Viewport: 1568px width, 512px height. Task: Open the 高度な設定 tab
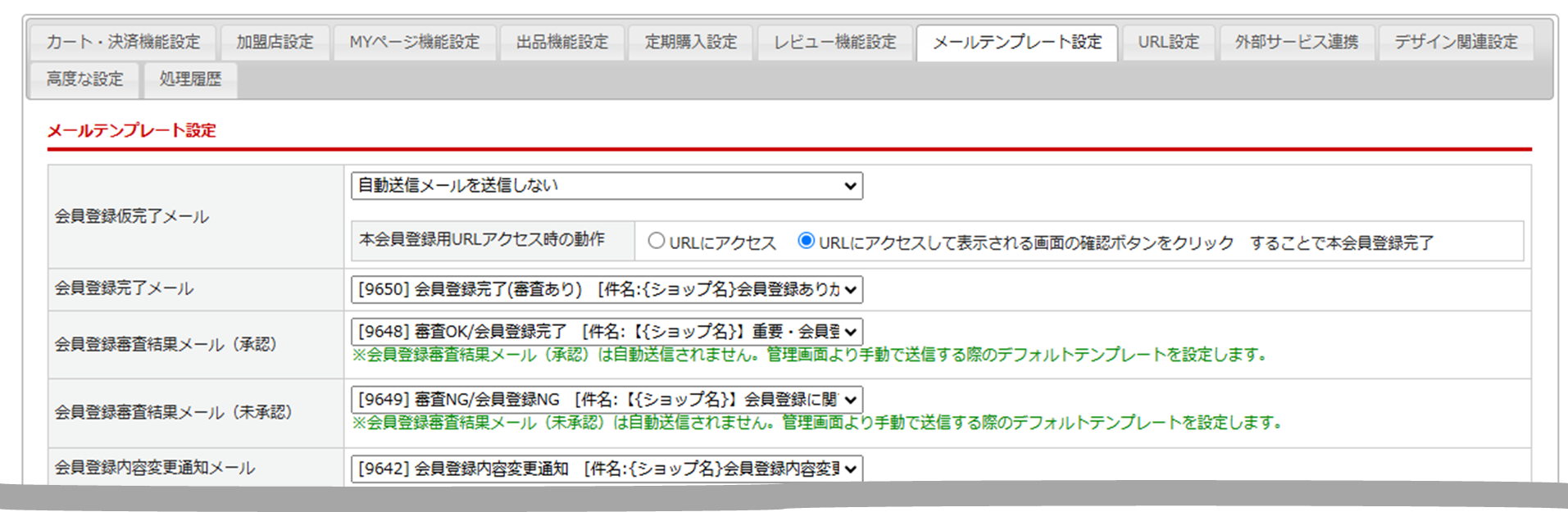pos(84,79)
